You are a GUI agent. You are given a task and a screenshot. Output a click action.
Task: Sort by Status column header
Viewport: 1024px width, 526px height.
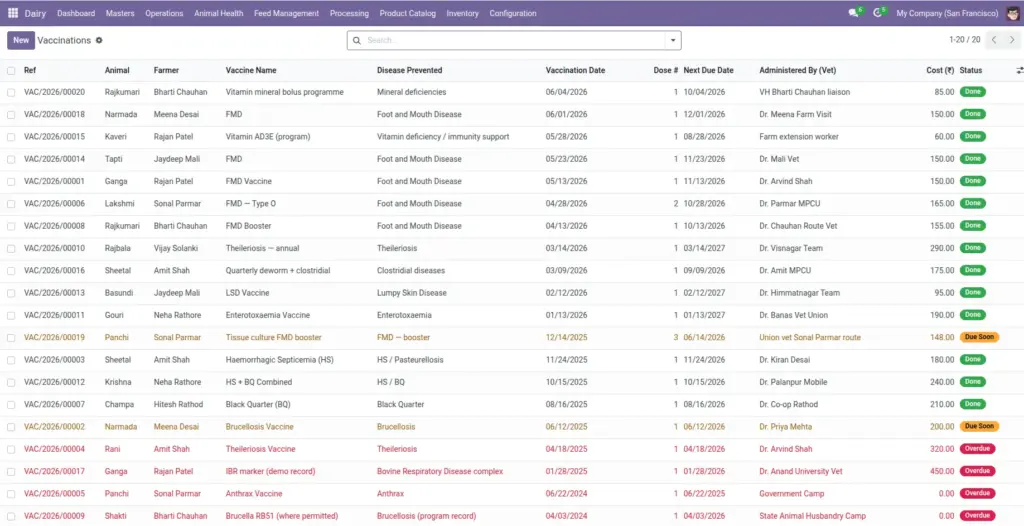970,71
